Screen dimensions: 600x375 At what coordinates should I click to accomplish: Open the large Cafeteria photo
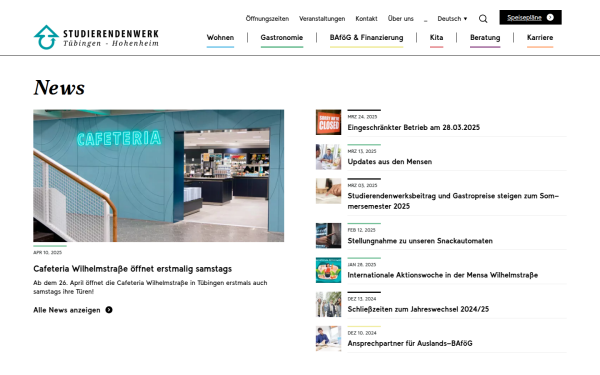pos(159,176)
